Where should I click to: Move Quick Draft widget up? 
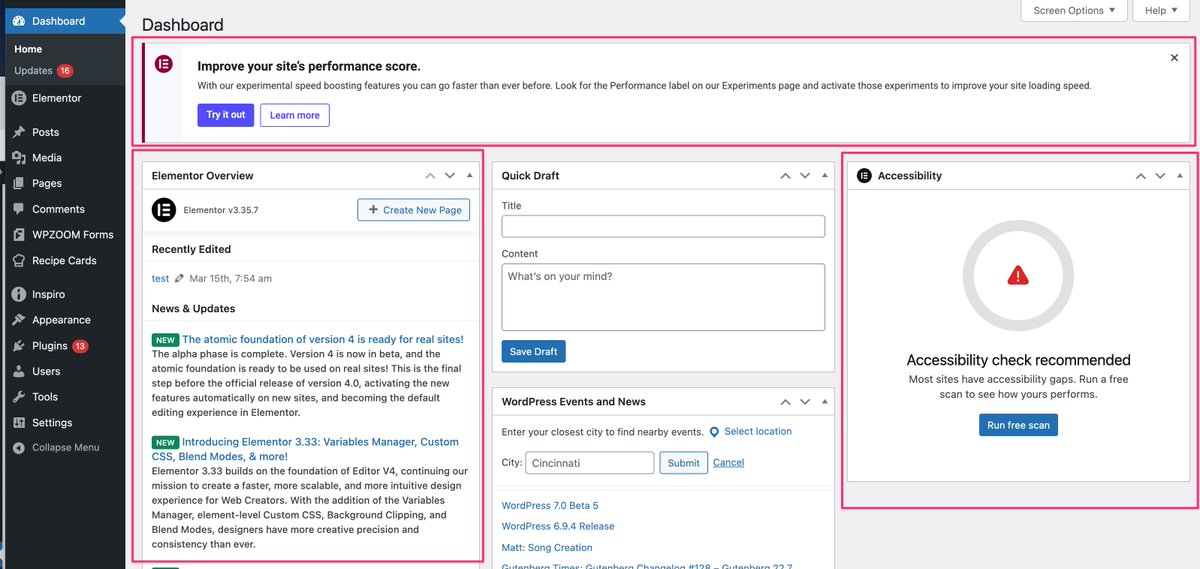786,176
